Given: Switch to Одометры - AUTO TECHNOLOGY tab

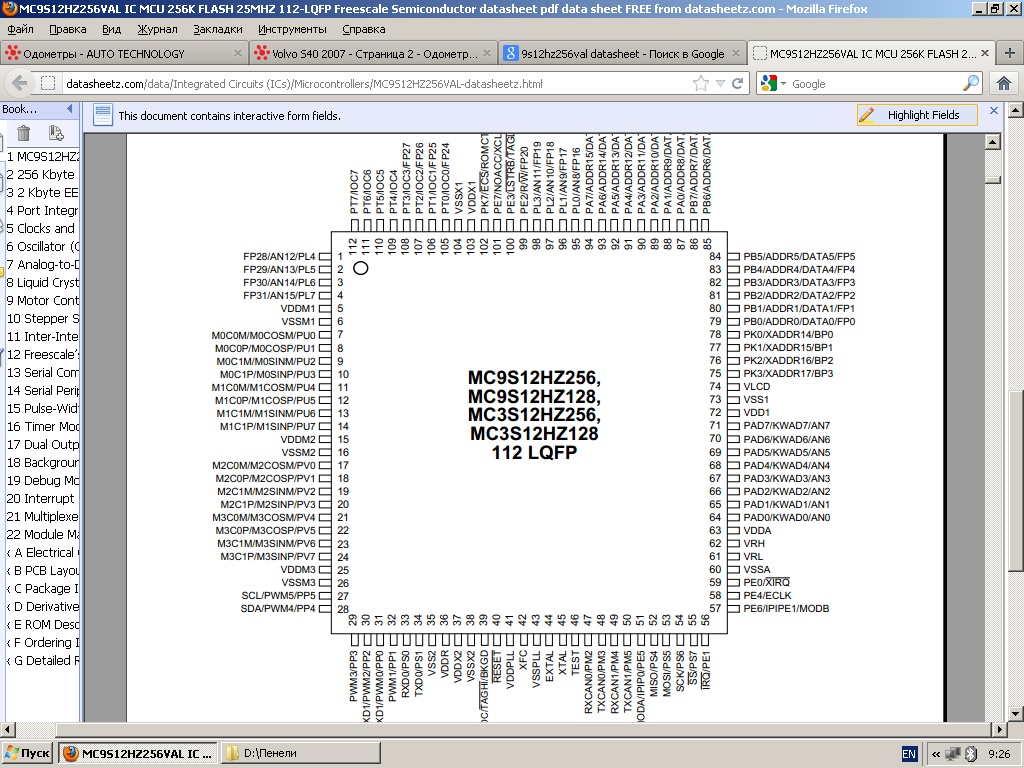Looking at the screenshot, I should point(123,54).
